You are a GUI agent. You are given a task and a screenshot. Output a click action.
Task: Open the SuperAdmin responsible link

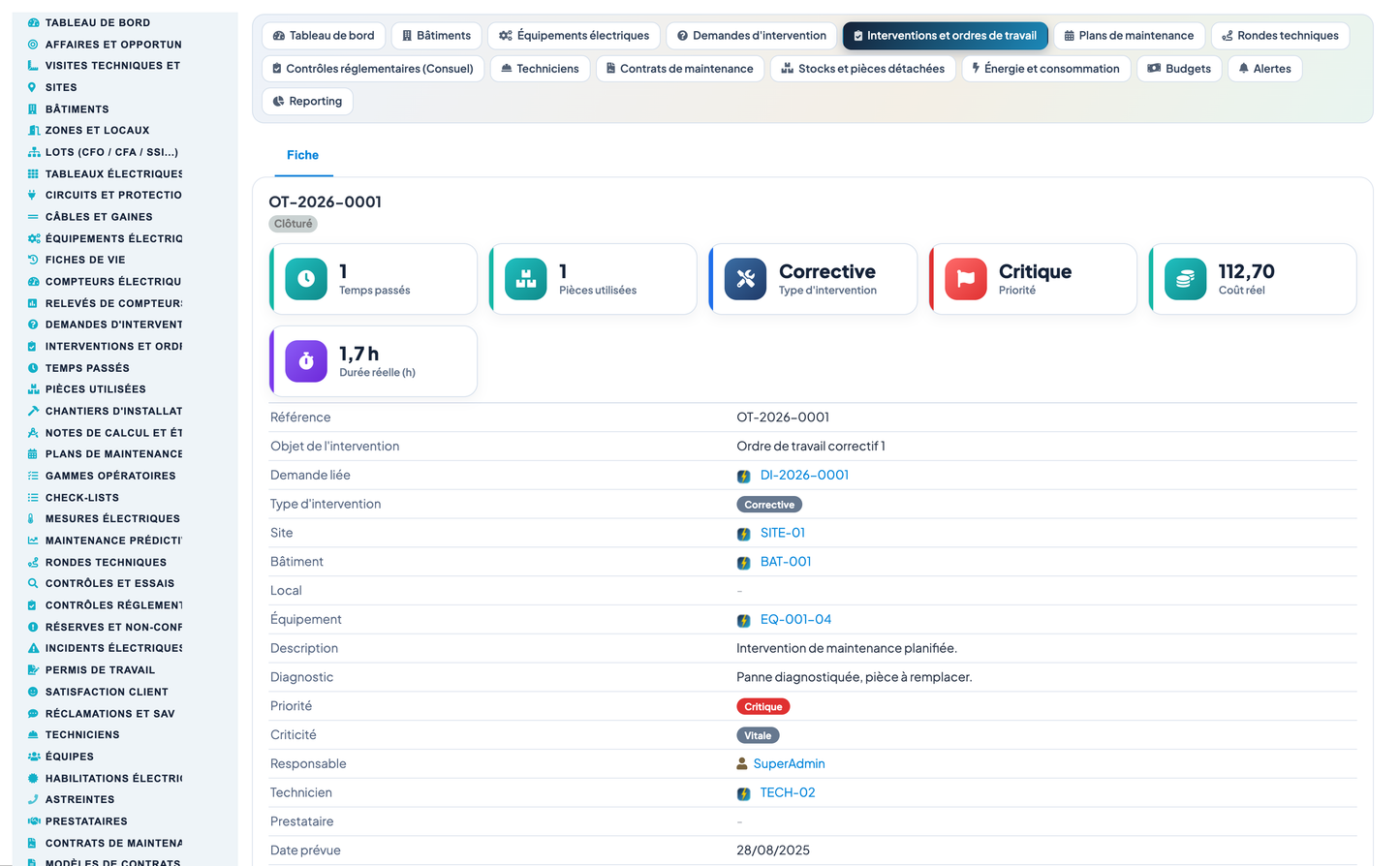790,764
